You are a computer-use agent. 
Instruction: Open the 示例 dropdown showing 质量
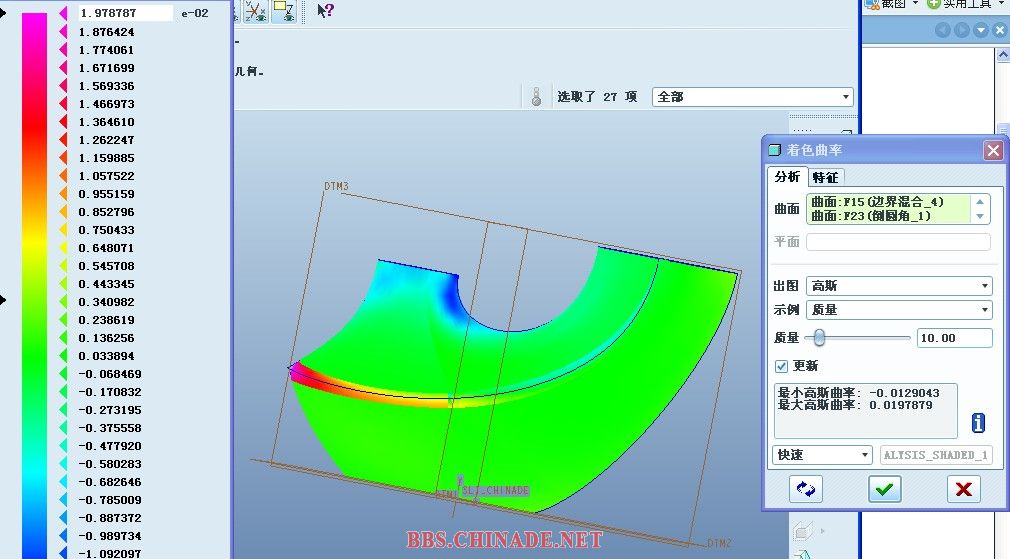[899, 310]
